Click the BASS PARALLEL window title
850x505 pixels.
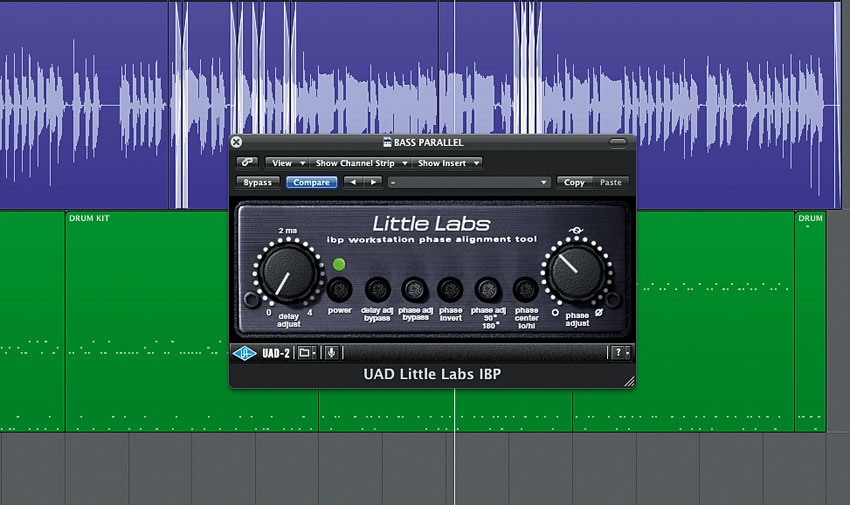428,143
